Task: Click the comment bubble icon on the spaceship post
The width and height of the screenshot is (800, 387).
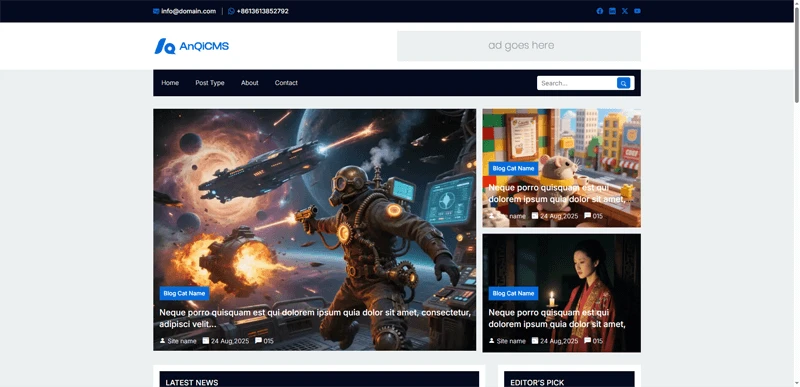Action: click(258, 341)
